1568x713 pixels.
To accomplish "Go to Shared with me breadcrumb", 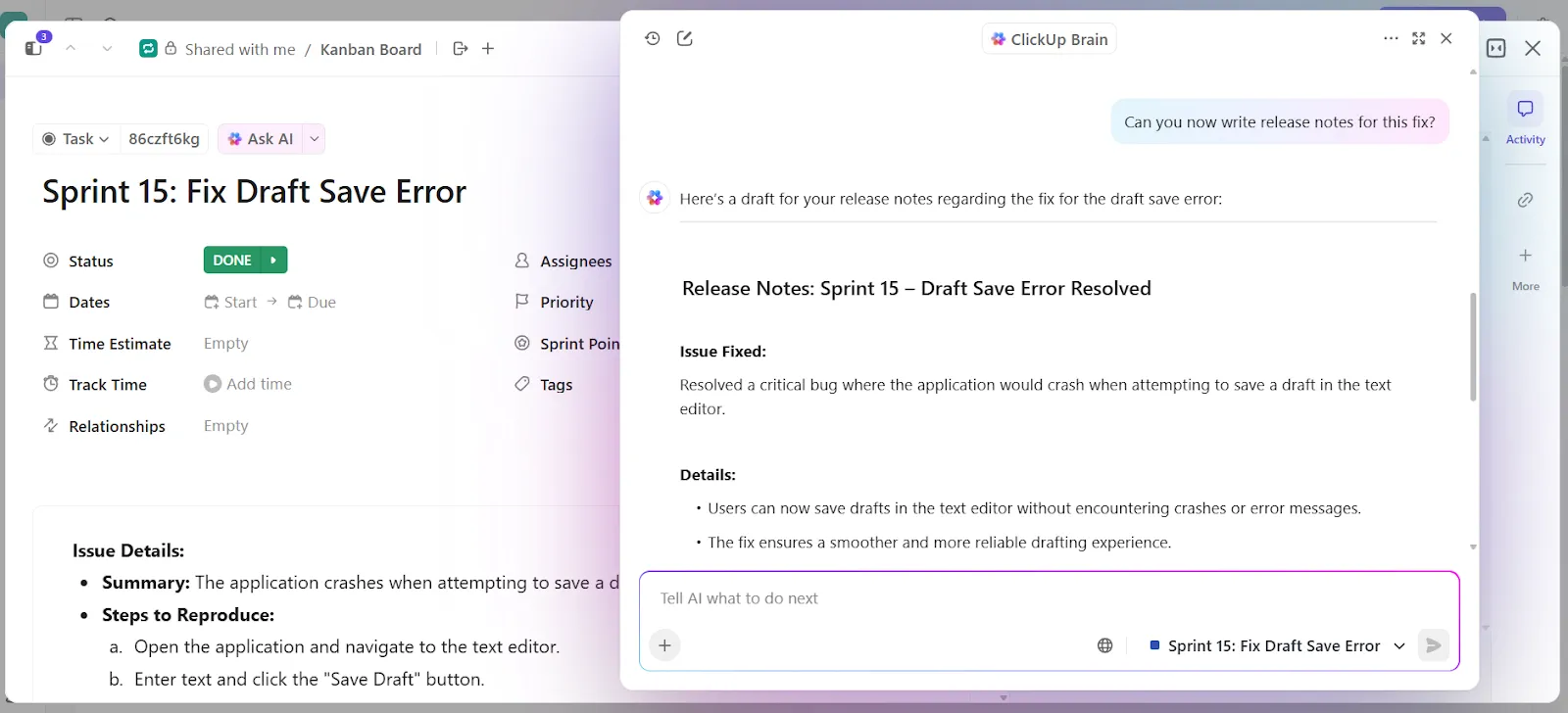I will coord(240,49).
